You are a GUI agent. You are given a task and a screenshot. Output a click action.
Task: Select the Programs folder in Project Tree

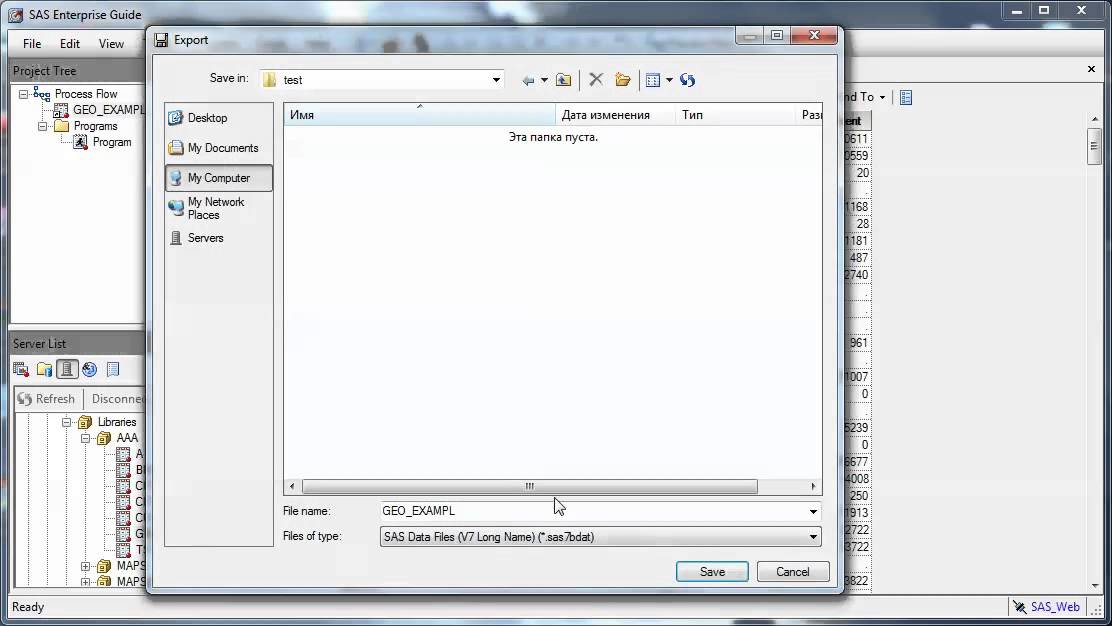(95, 126)
